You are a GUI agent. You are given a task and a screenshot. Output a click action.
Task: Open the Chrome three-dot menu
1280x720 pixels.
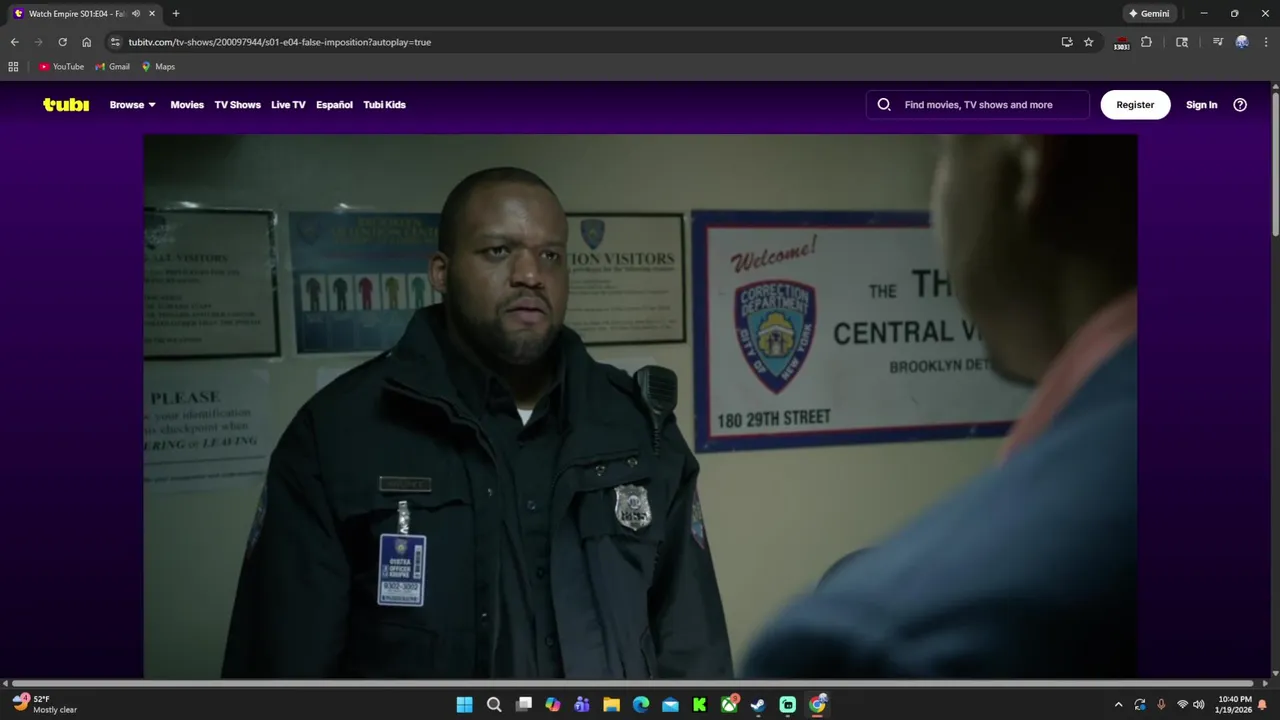coord(1264,42)
